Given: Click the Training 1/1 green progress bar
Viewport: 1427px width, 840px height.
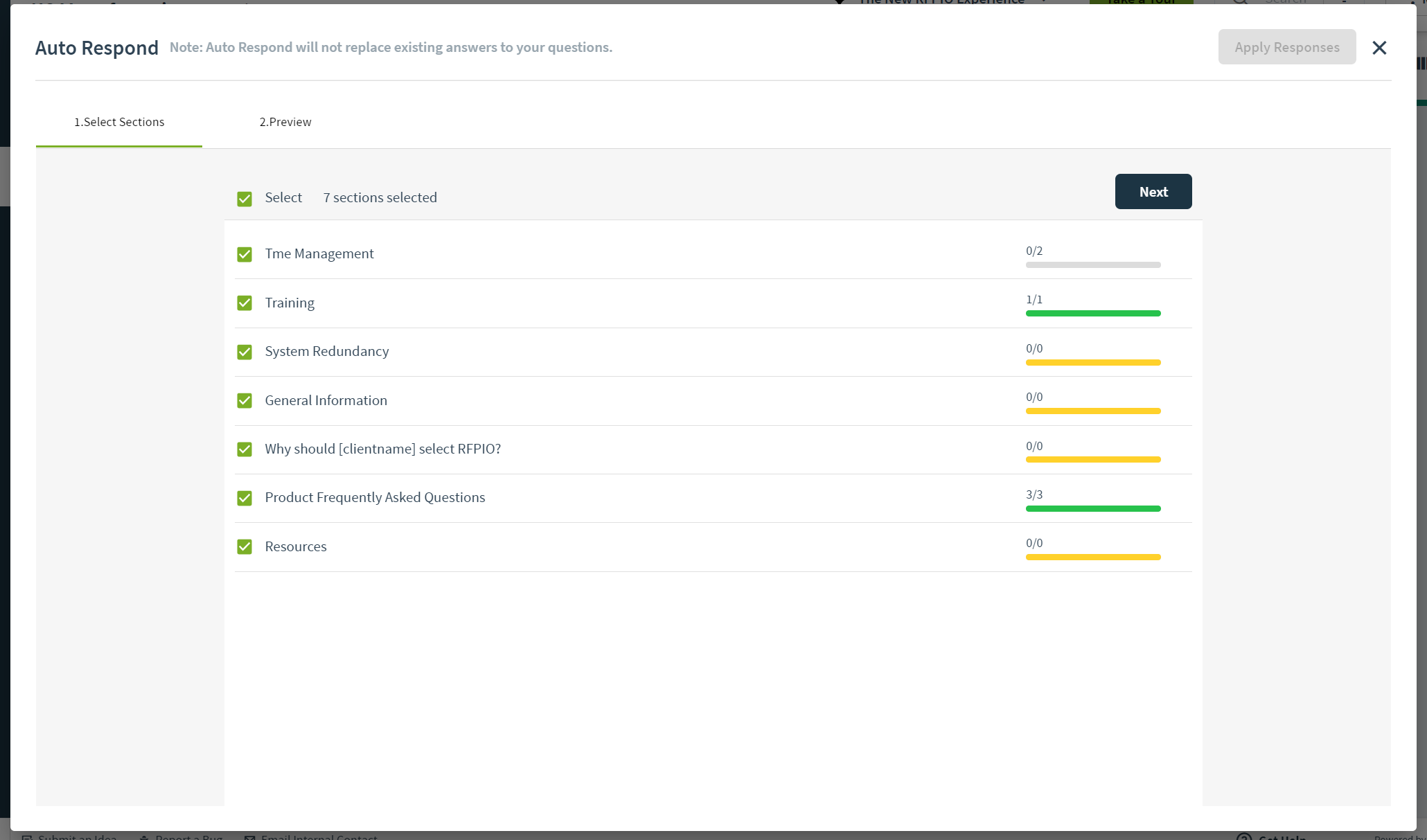Looking at the screenshot, I should coord(1093,313).
